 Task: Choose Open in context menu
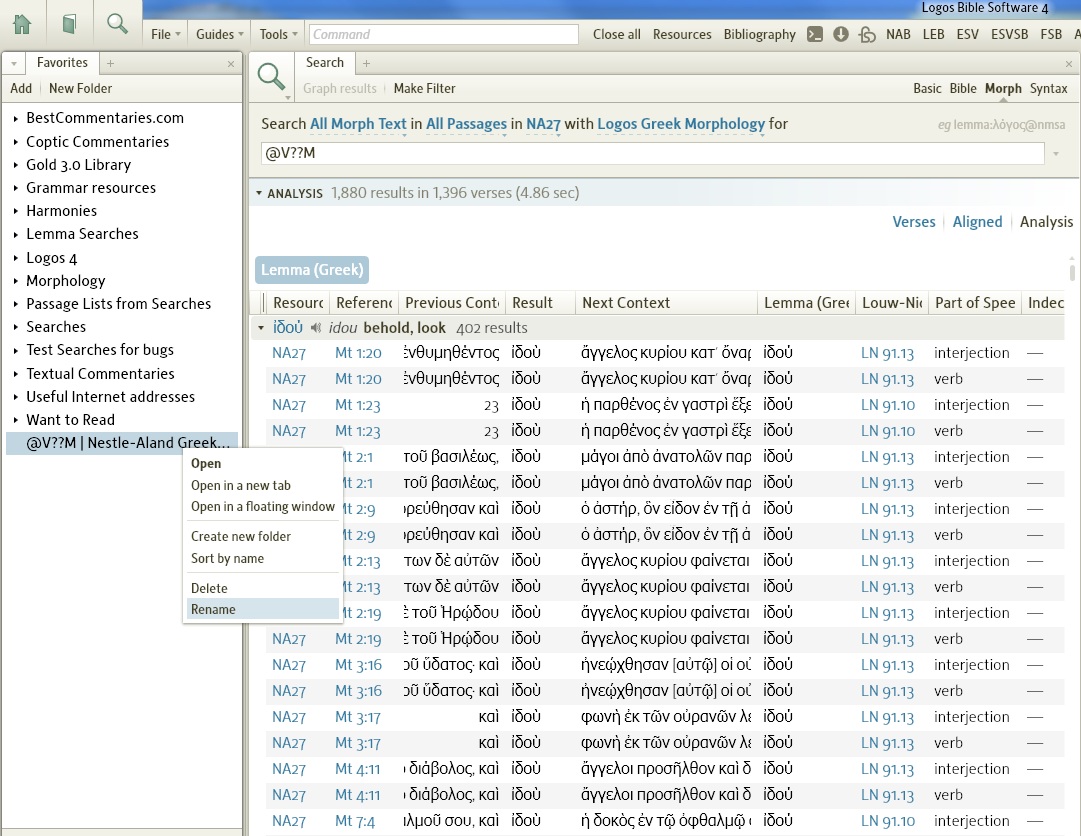206,464
